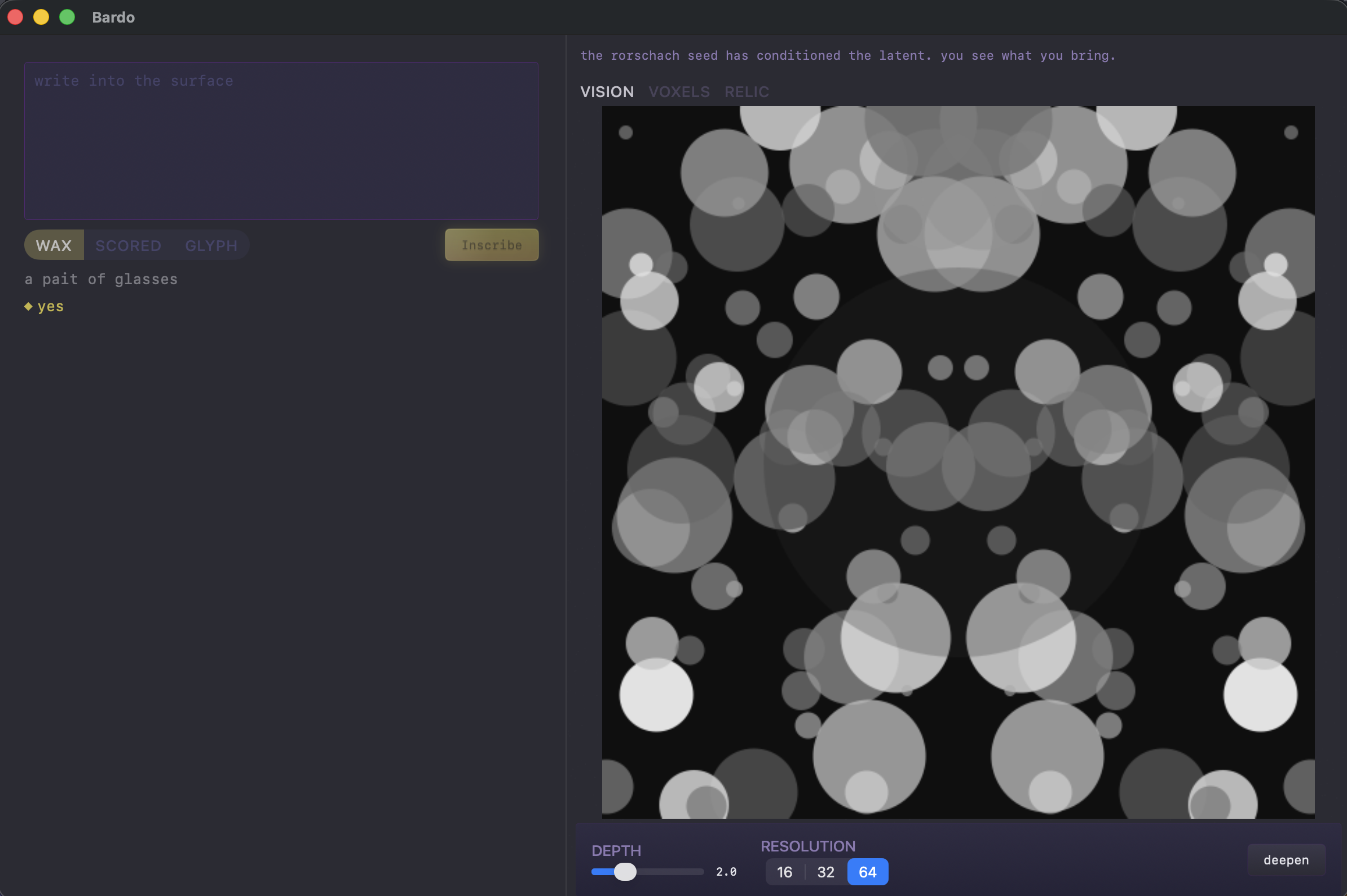Screen dimensions: 1347x896
Task: Click the DEPTH slider handle
Action: 625,871
